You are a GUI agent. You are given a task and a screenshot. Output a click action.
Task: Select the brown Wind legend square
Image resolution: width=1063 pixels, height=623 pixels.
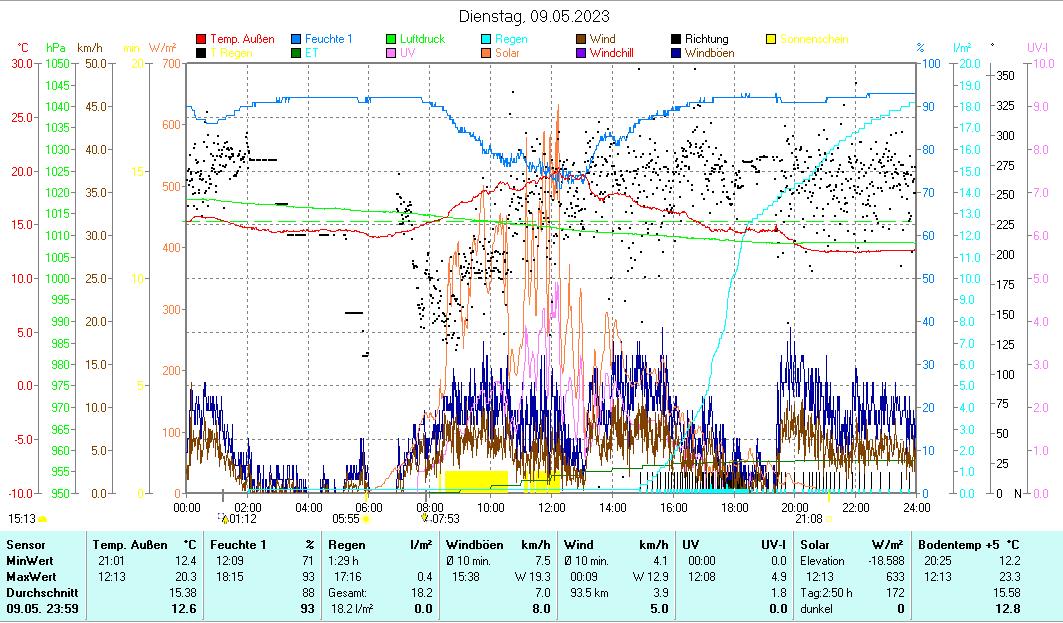coord(581,39)
